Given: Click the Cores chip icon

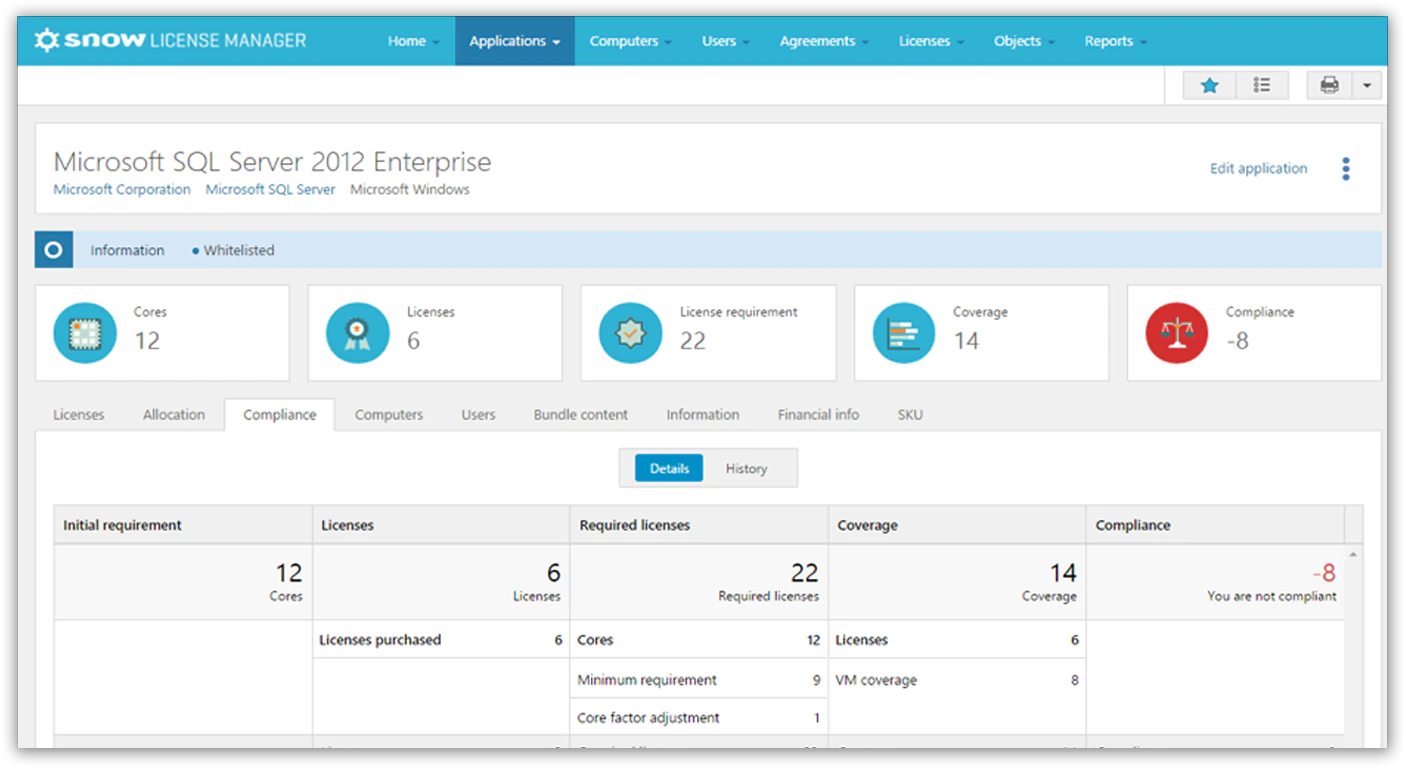Looking at the screenshot, I should click(85, 333).
